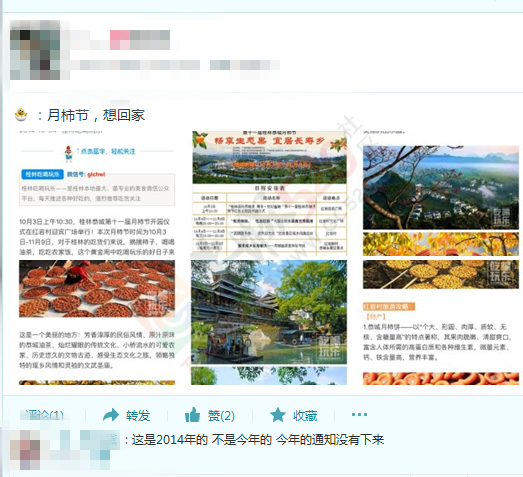
Task: Open the three-dots more options menu
Action: 359,415
